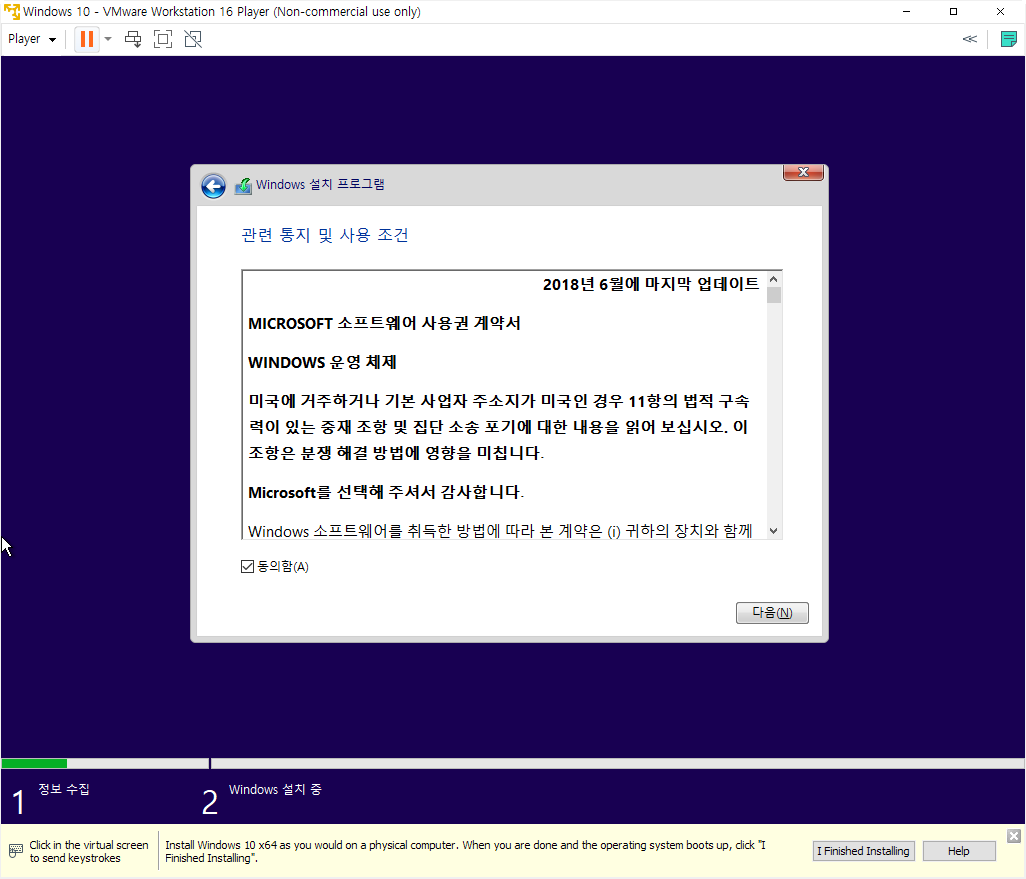
Task: Click the Windows 설치 중 step label
Action: point(275,789)
